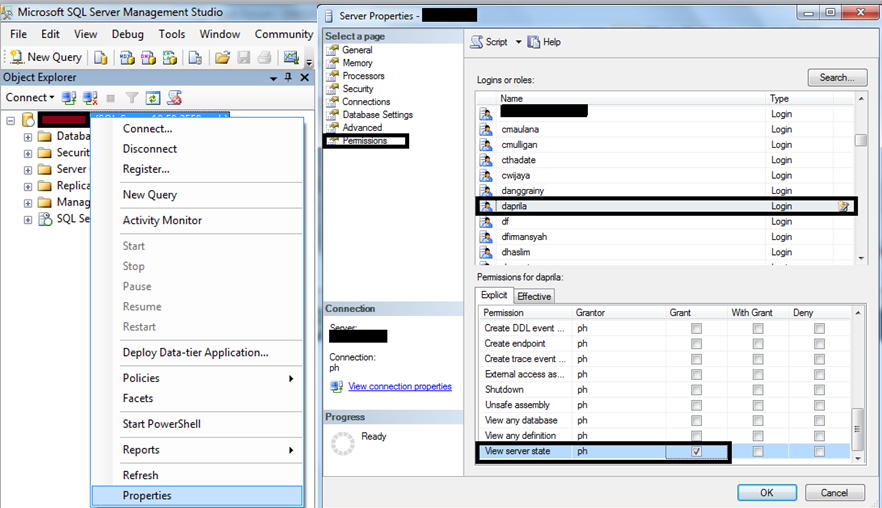Click the page icon beside Database Settings
The image size is (882, 508).
(x=332, y=114)
